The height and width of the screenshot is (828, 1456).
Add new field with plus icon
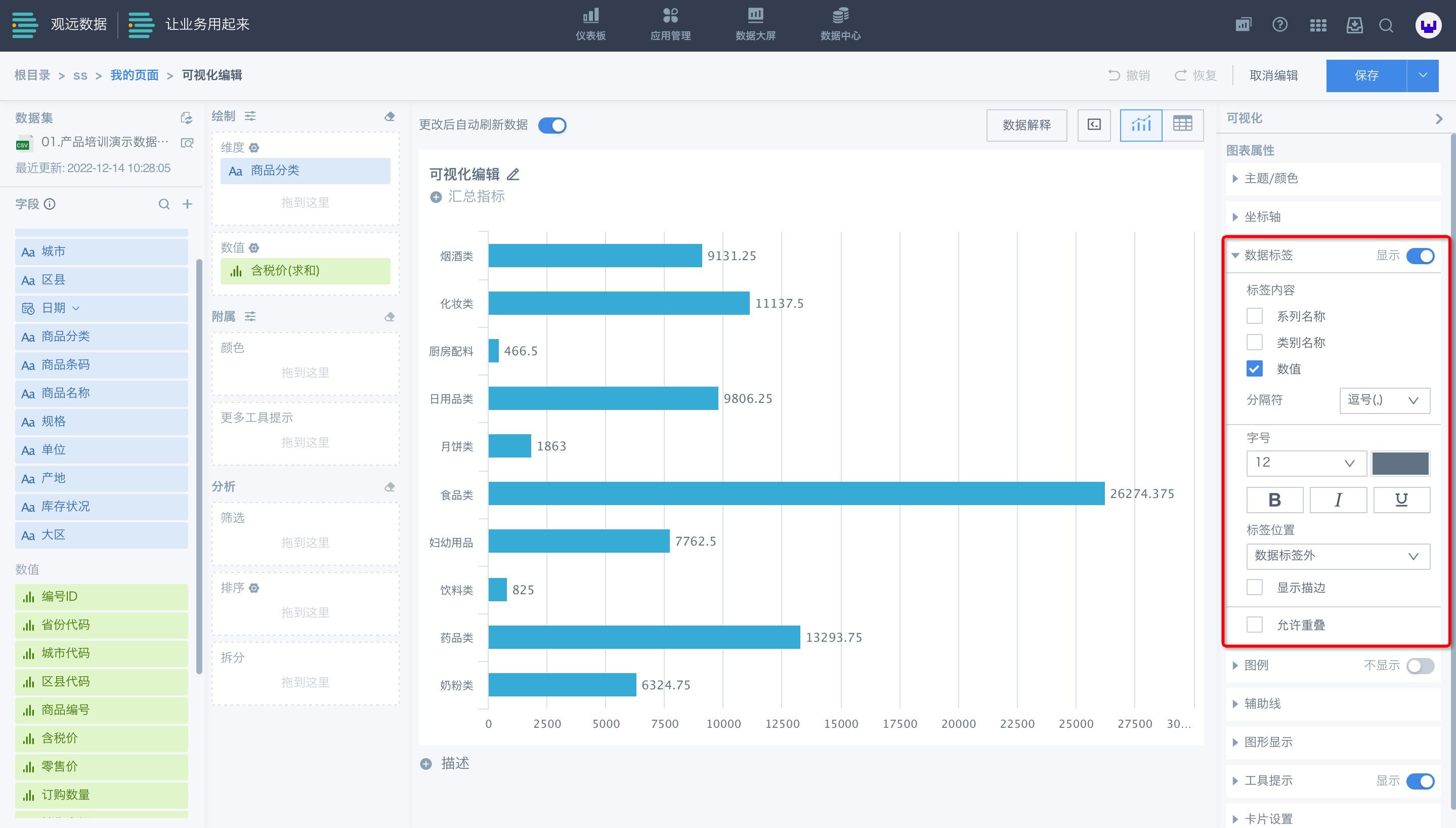(x=188, y=204)
